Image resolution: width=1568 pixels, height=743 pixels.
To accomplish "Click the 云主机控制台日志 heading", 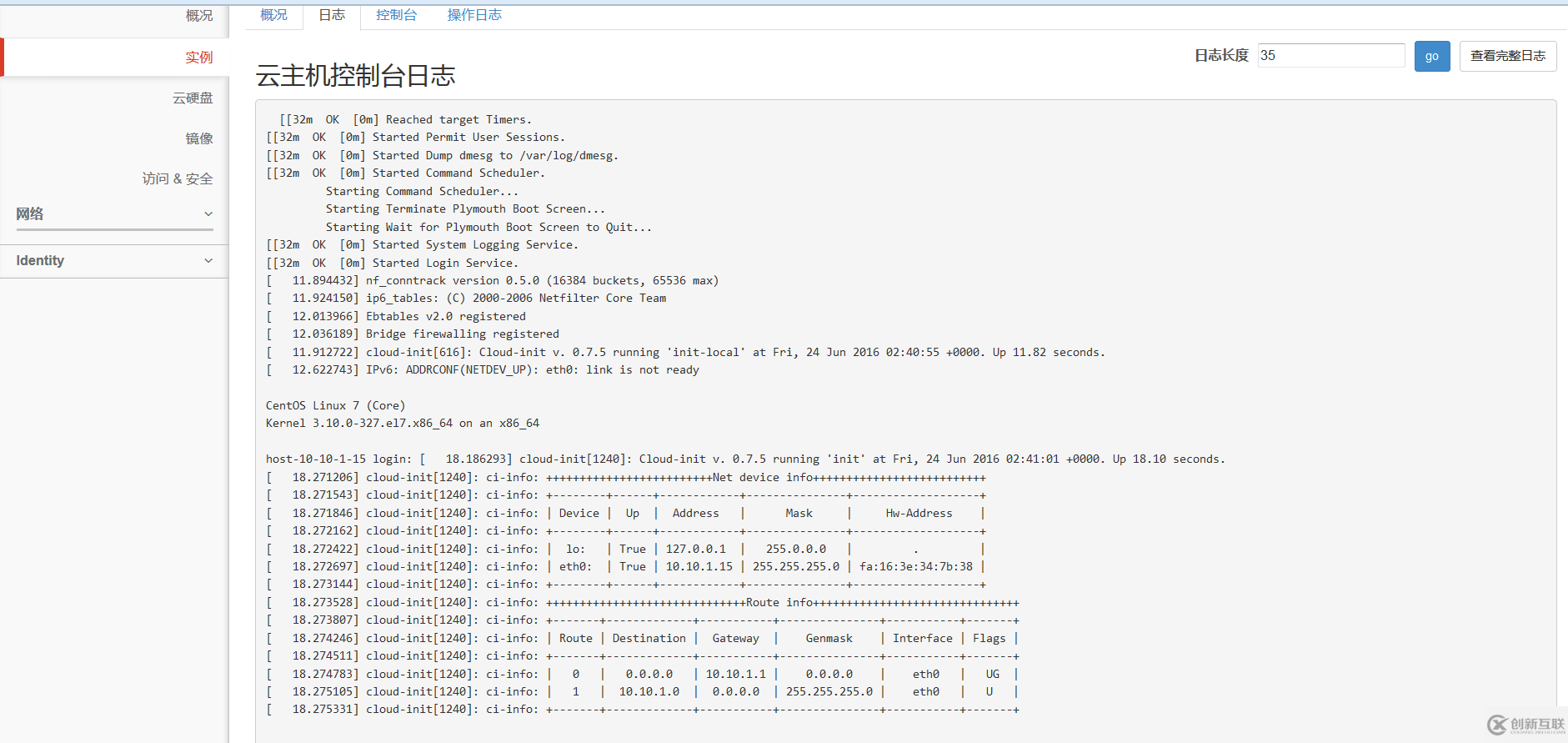I will (x=356, y=76).
